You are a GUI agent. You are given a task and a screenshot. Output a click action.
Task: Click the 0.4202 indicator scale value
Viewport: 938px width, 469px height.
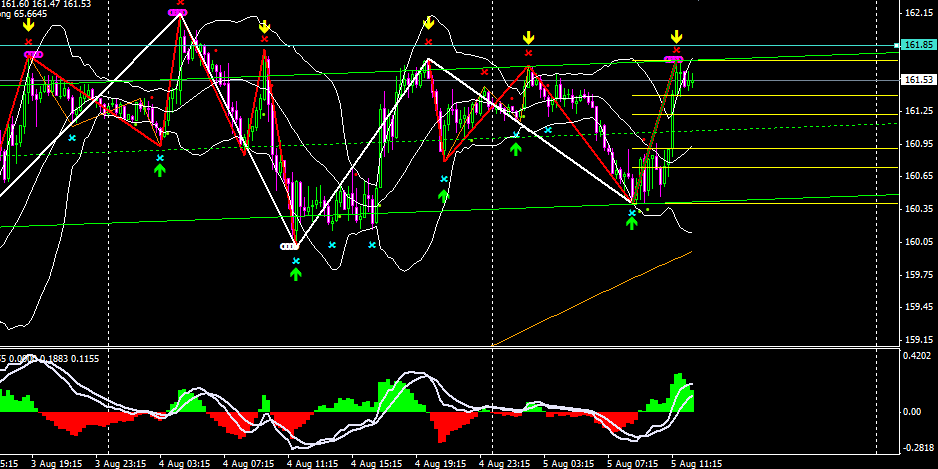917,355
